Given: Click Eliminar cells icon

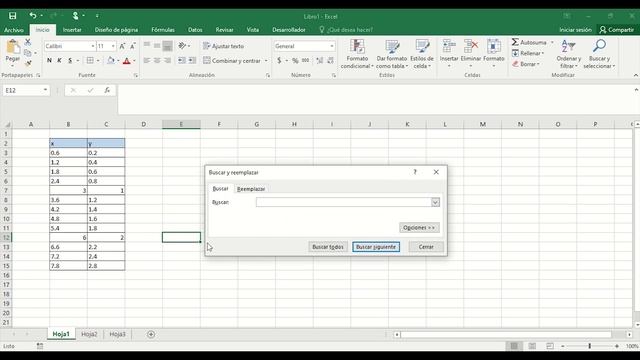Looking at the screenshot, I should click(471, 46).
